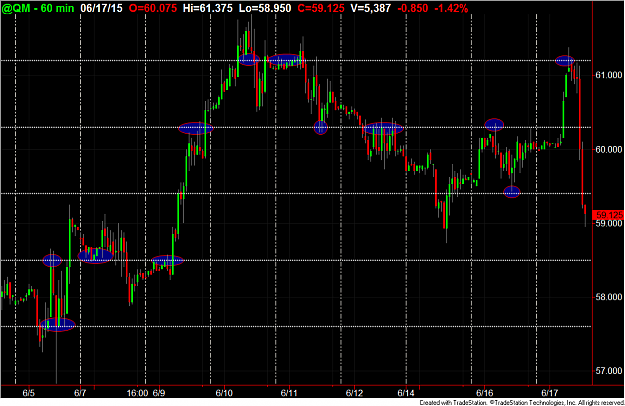The width and height of the screenshot is (625, 406).
Task: Click the 58.000 price axis label
Action: [x=609, y=297]
